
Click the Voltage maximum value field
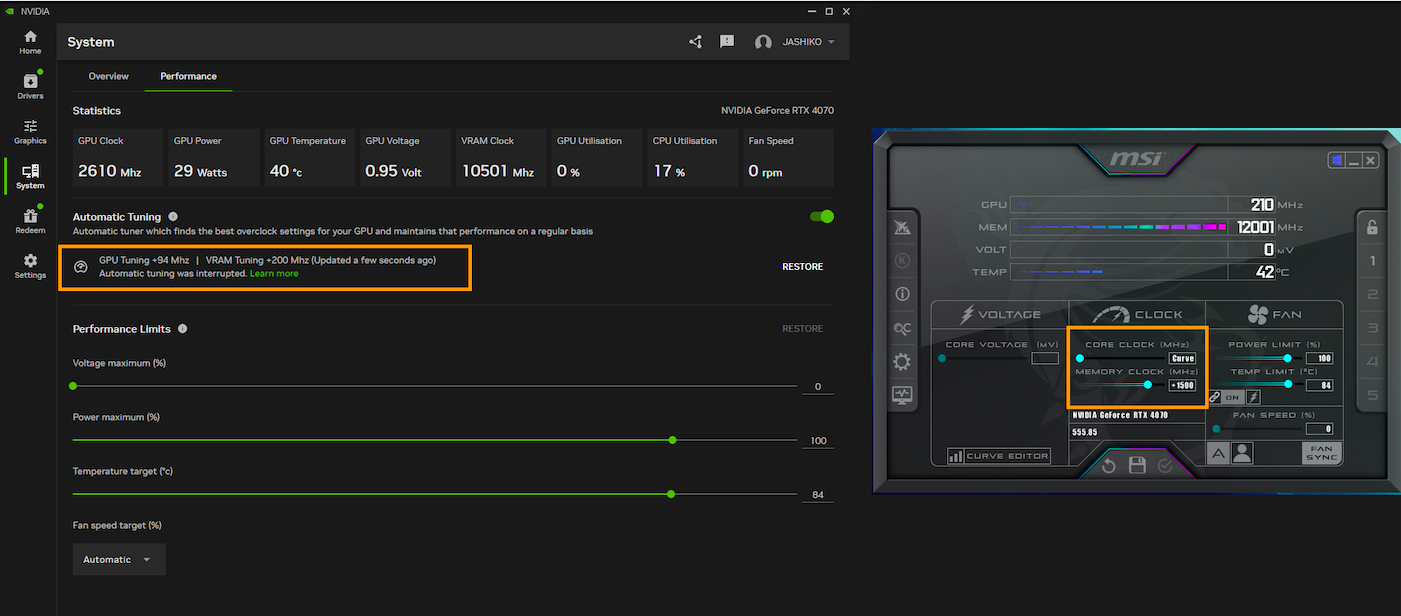coord(818,387)
